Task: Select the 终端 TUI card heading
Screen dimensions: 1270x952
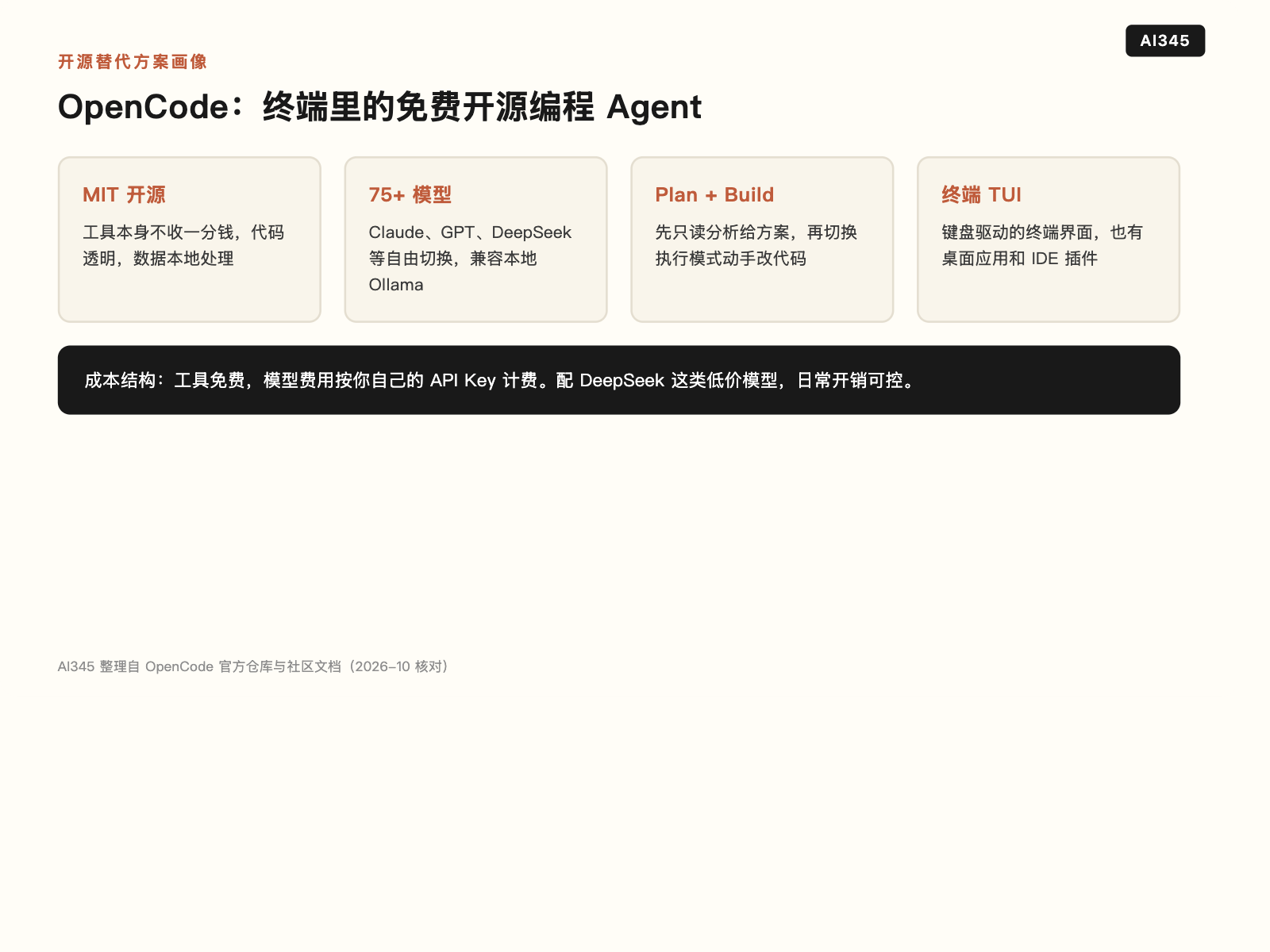Action: [x=981, y=195]
